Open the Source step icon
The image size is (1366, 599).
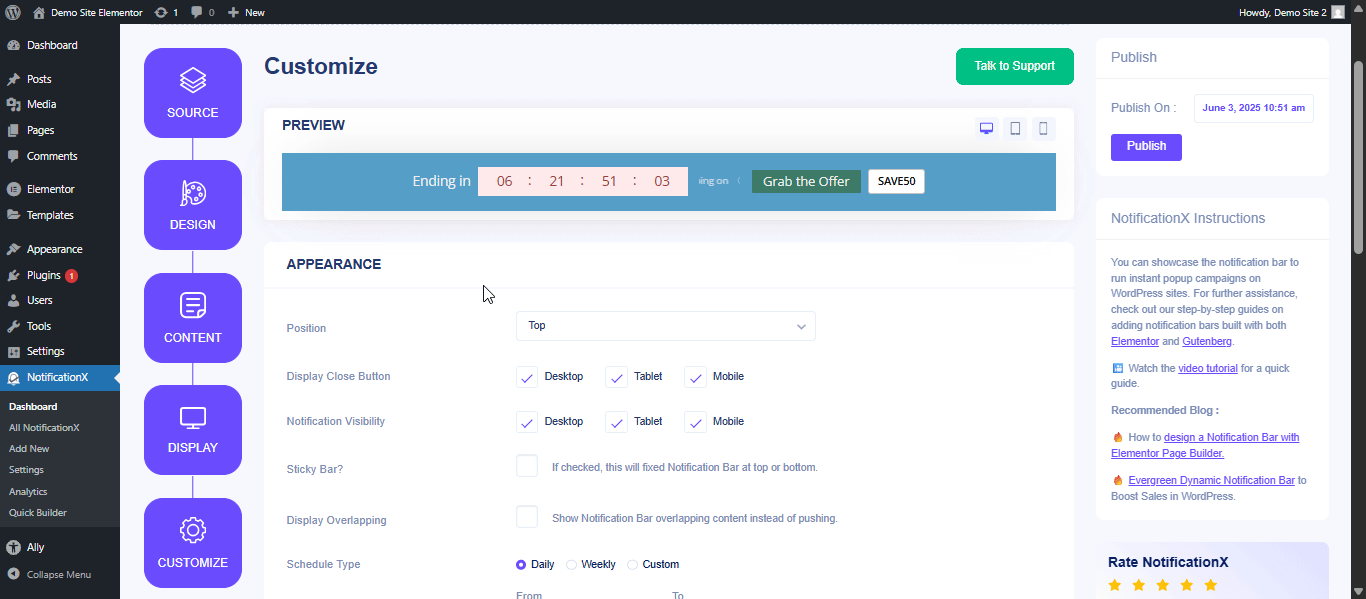point(193,80)
